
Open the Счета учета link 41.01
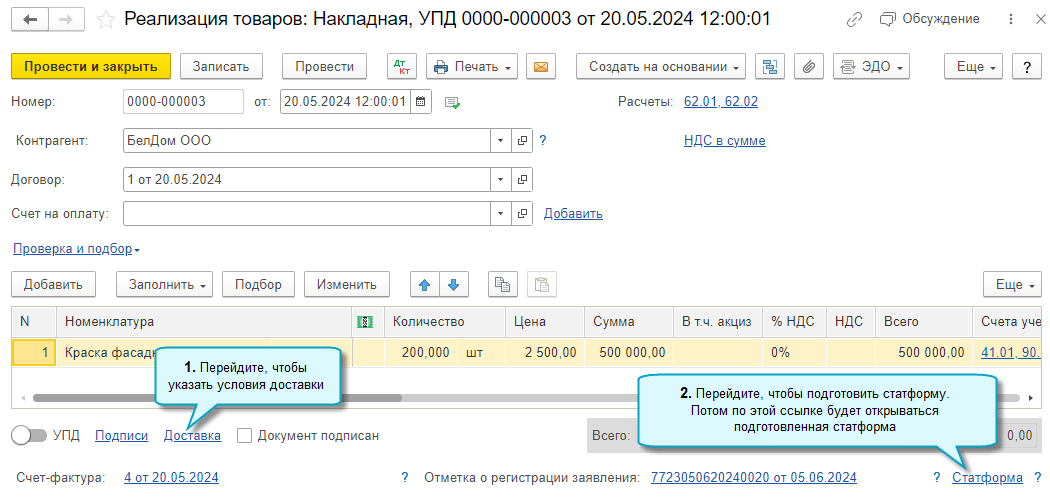point(1011,352)
